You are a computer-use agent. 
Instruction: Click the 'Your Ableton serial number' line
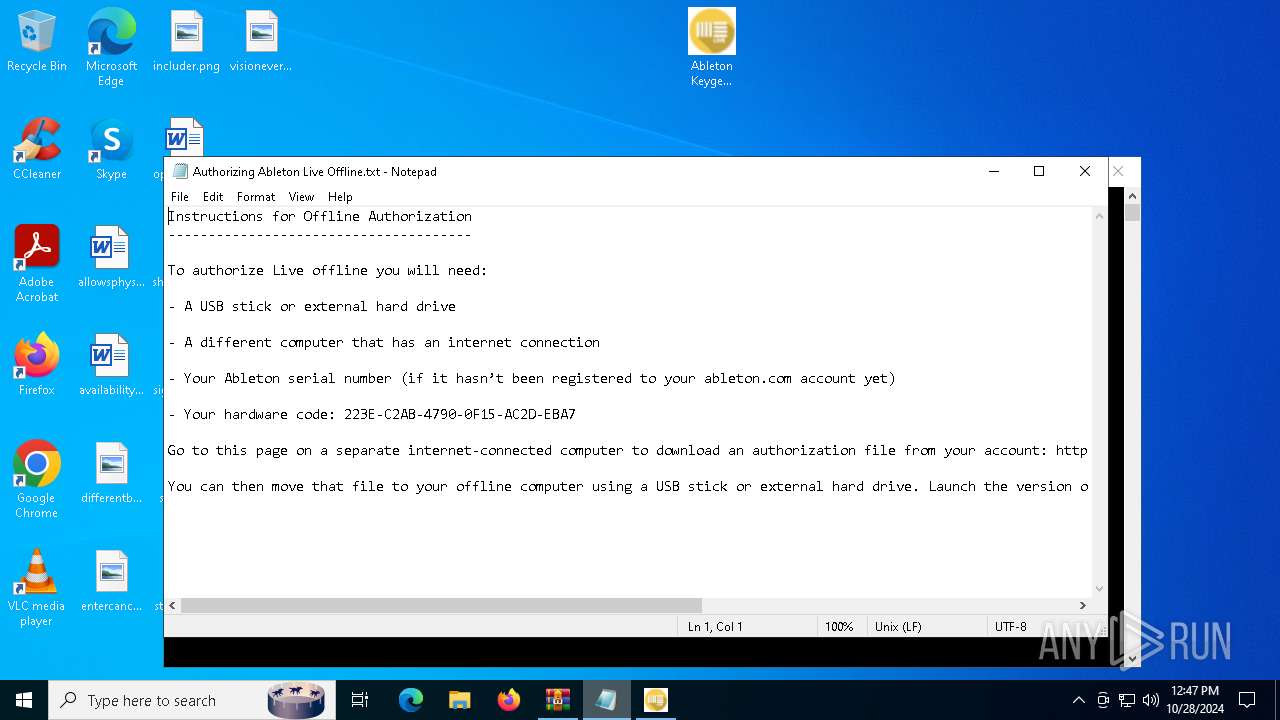click(532, 378)
